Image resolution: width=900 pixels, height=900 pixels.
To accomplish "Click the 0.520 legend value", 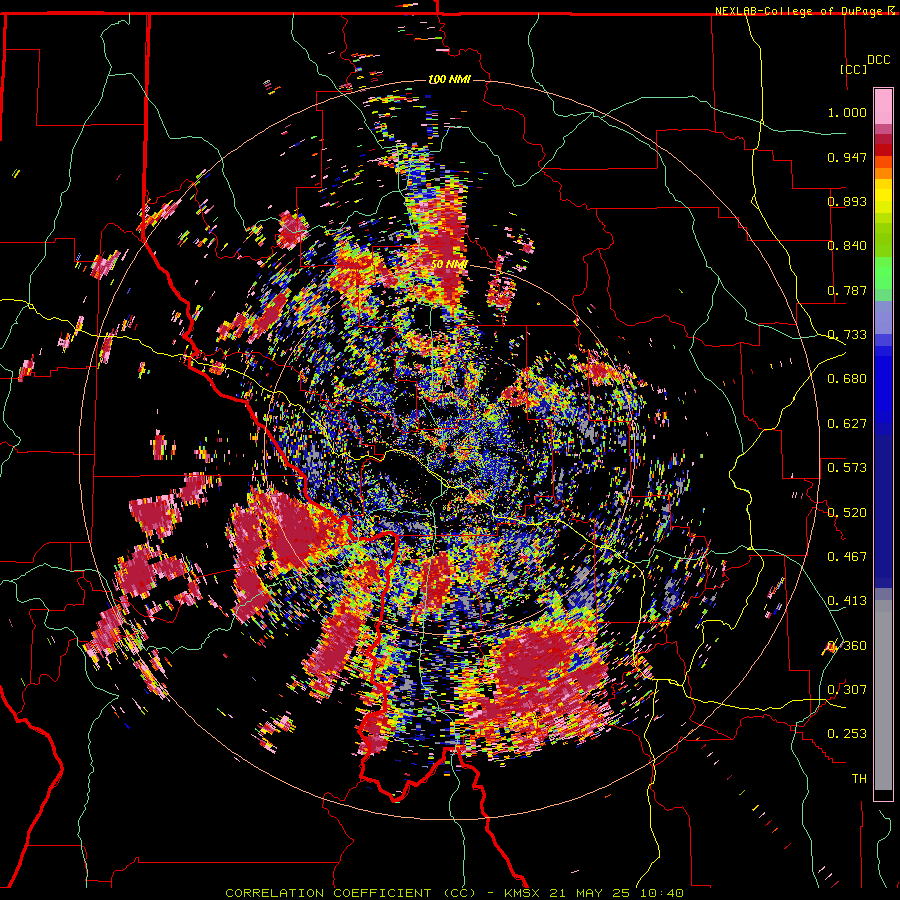I will click(847, 513).
